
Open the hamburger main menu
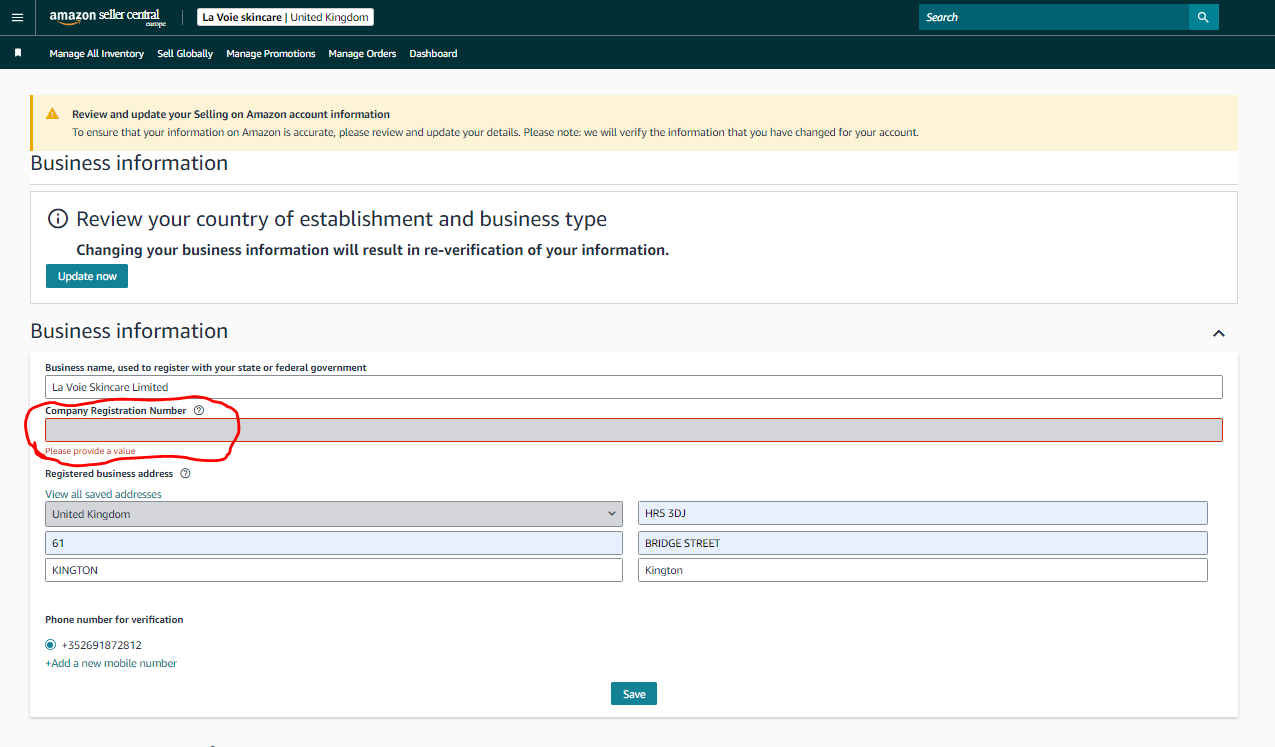(17, 18)
